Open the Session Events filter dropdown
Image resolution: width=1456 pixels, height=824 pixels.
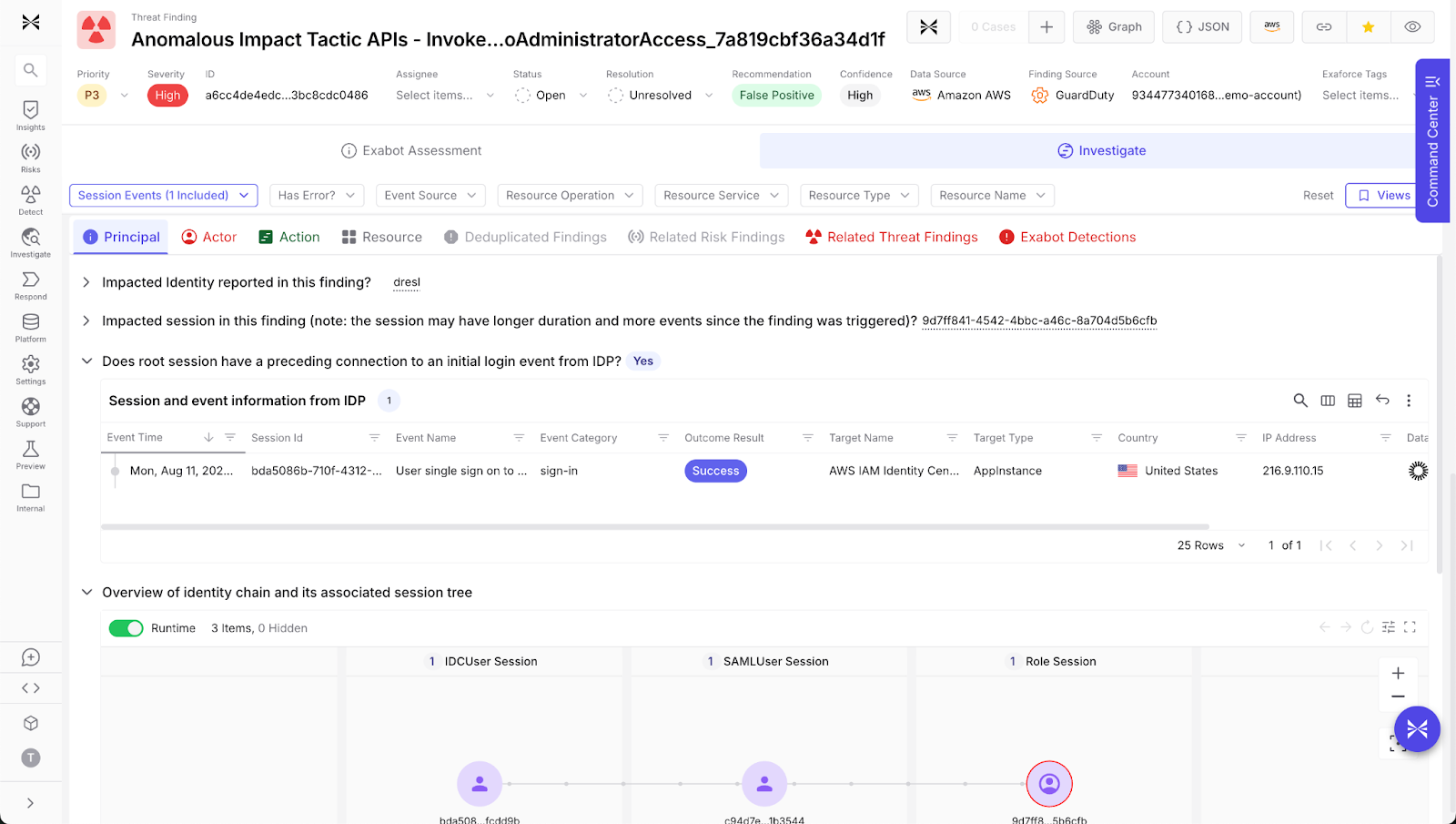tap(164, 196)
